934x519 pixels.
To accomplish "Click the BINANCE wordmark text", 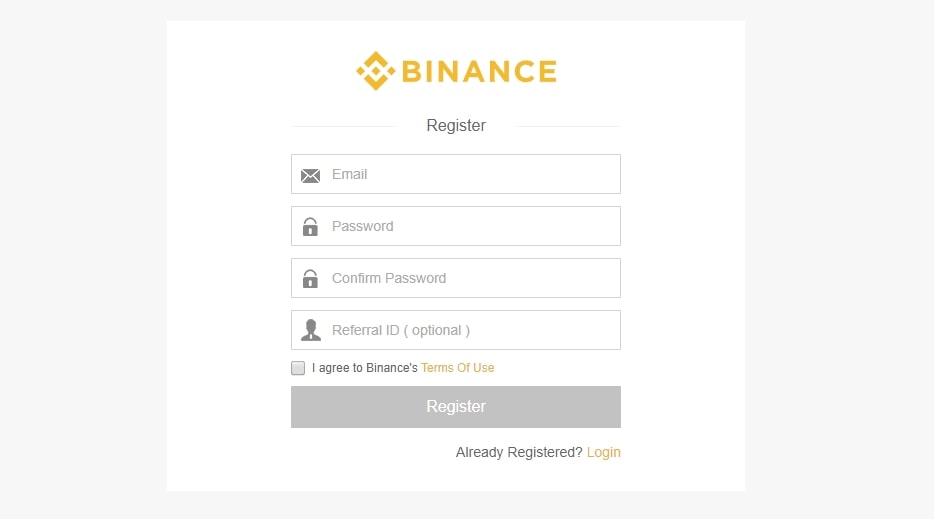I will (480, 72).
